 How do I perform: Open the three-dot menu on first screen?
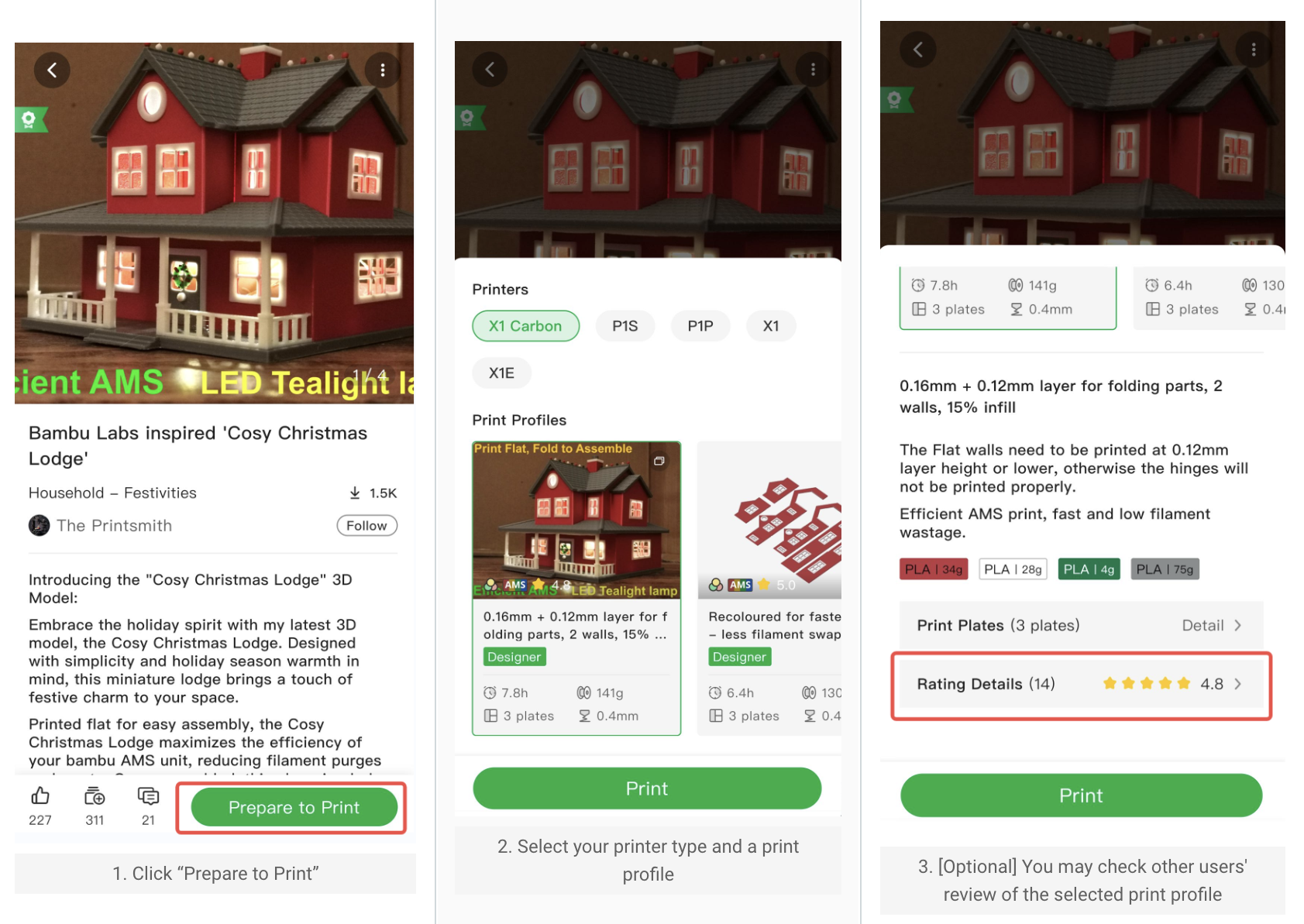[x=383, y=70]
